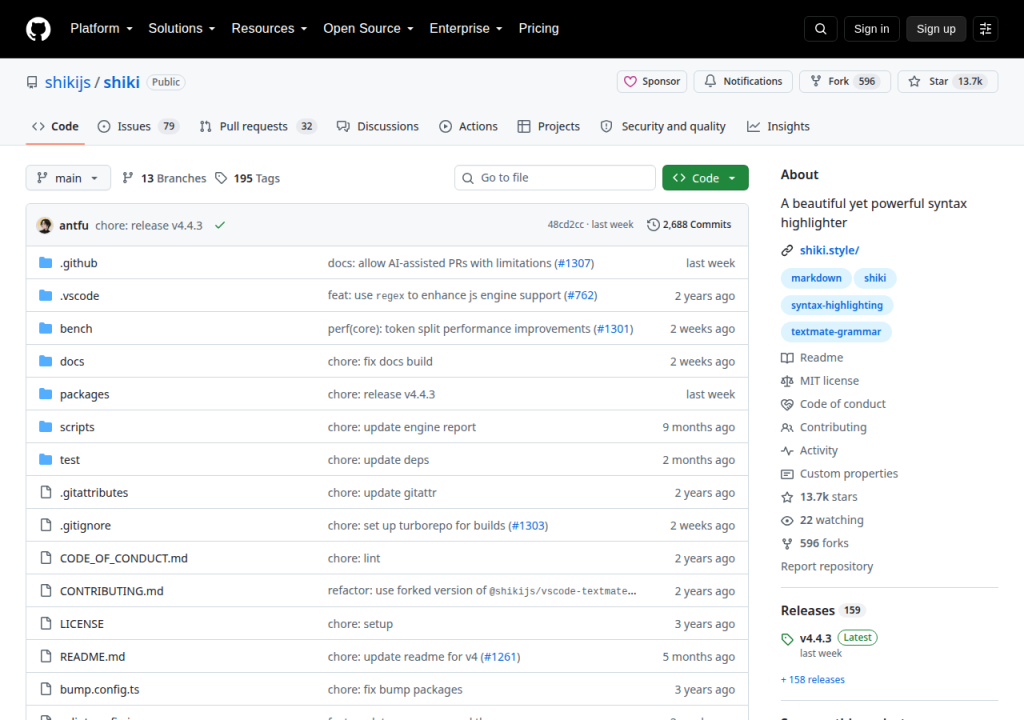Star the shiki repository
The height and width of the screenshot is (720, 1024).
(x=948, y=82)
